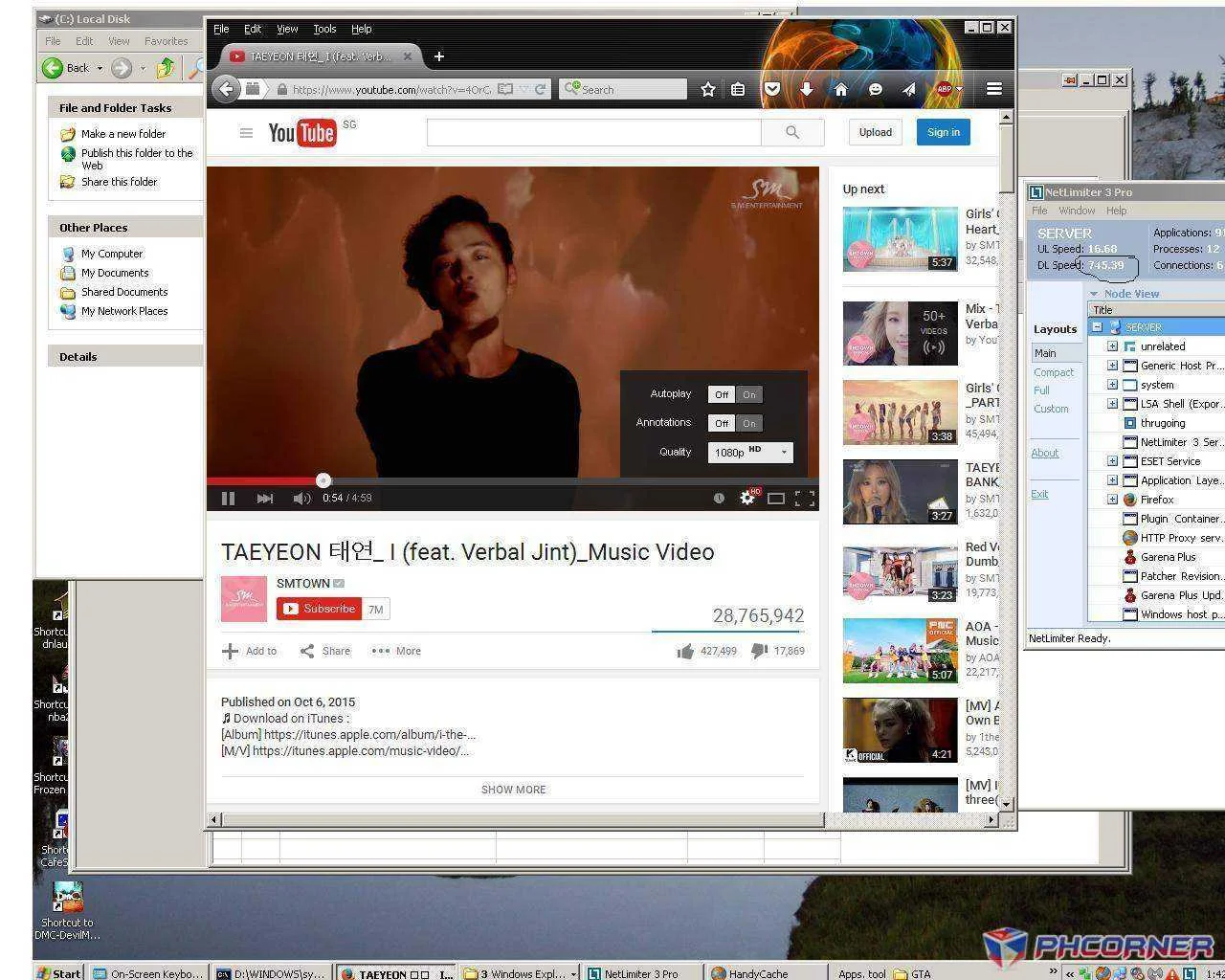
Task: Click the Share button below video
Action: pyautogui.click(x=325, y=651)
